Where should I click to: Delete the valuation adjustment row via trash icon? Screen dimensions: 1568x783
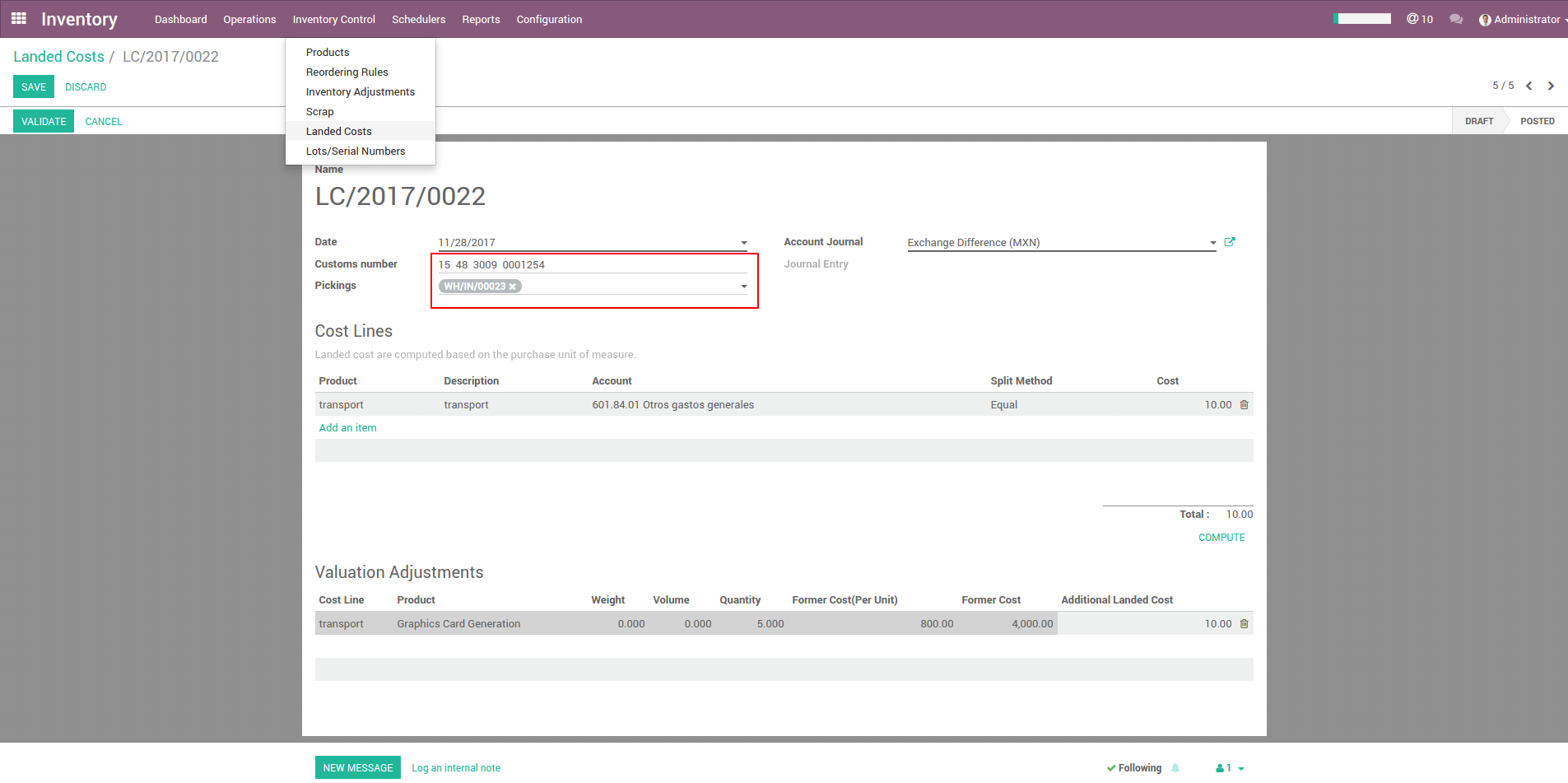point(1244,624)
